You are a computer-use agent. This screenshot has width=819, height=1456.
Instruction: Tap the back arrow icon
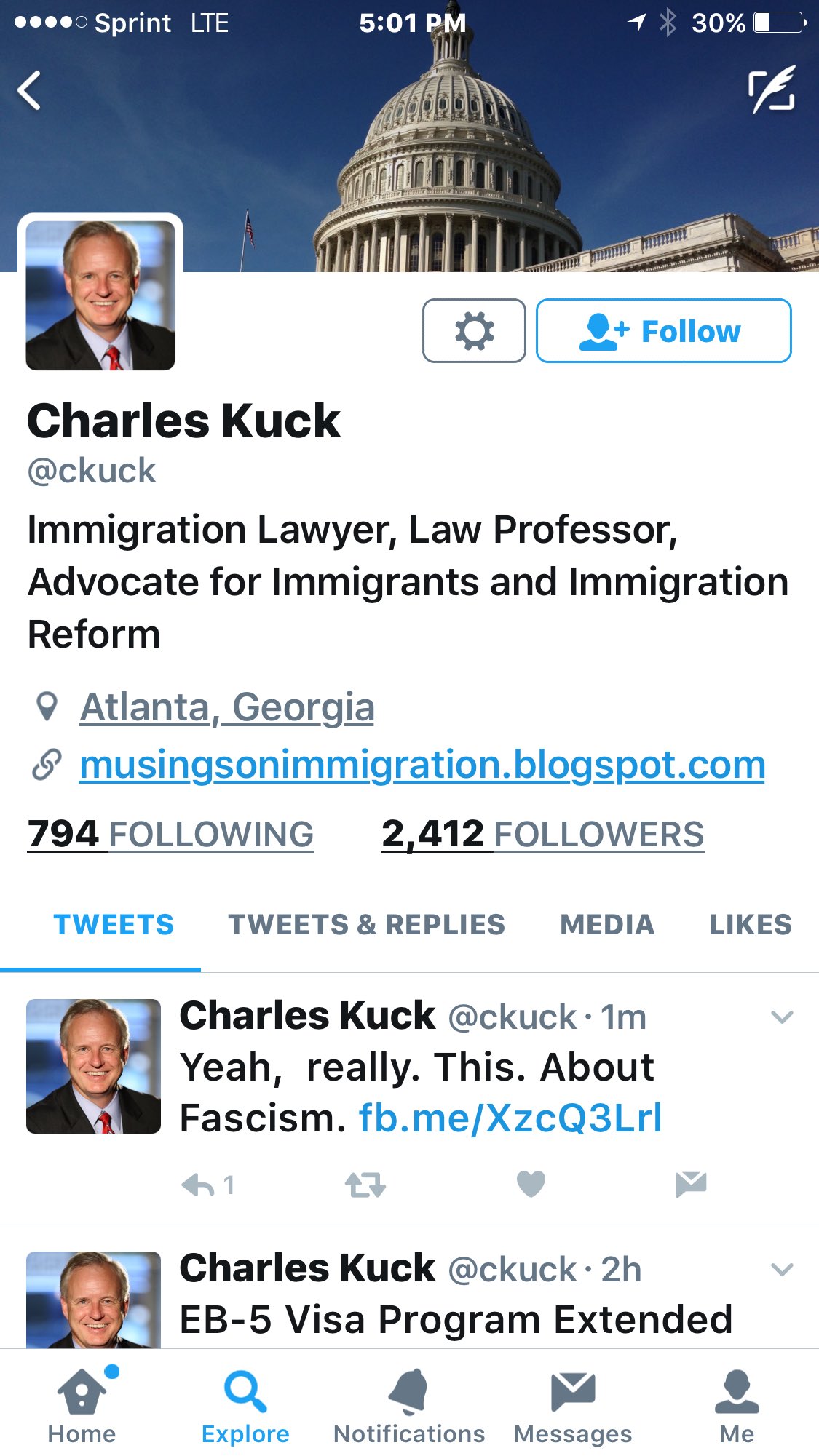(29, 91)
